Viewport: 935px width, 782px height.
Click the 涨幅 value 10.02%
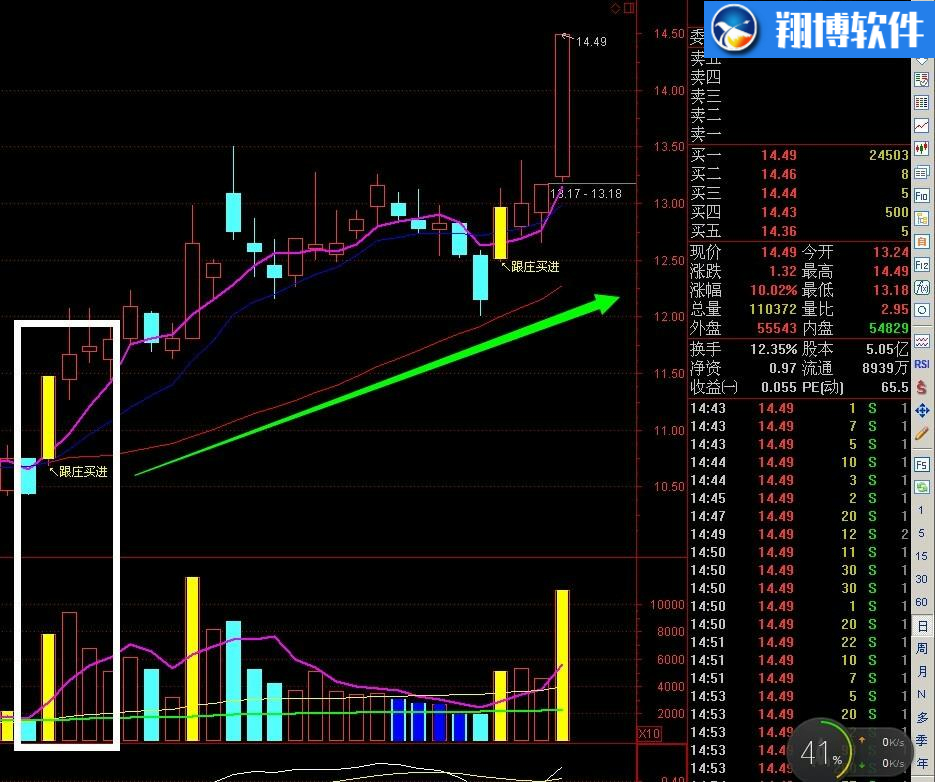pyautogui.click(x=773, y=290)
